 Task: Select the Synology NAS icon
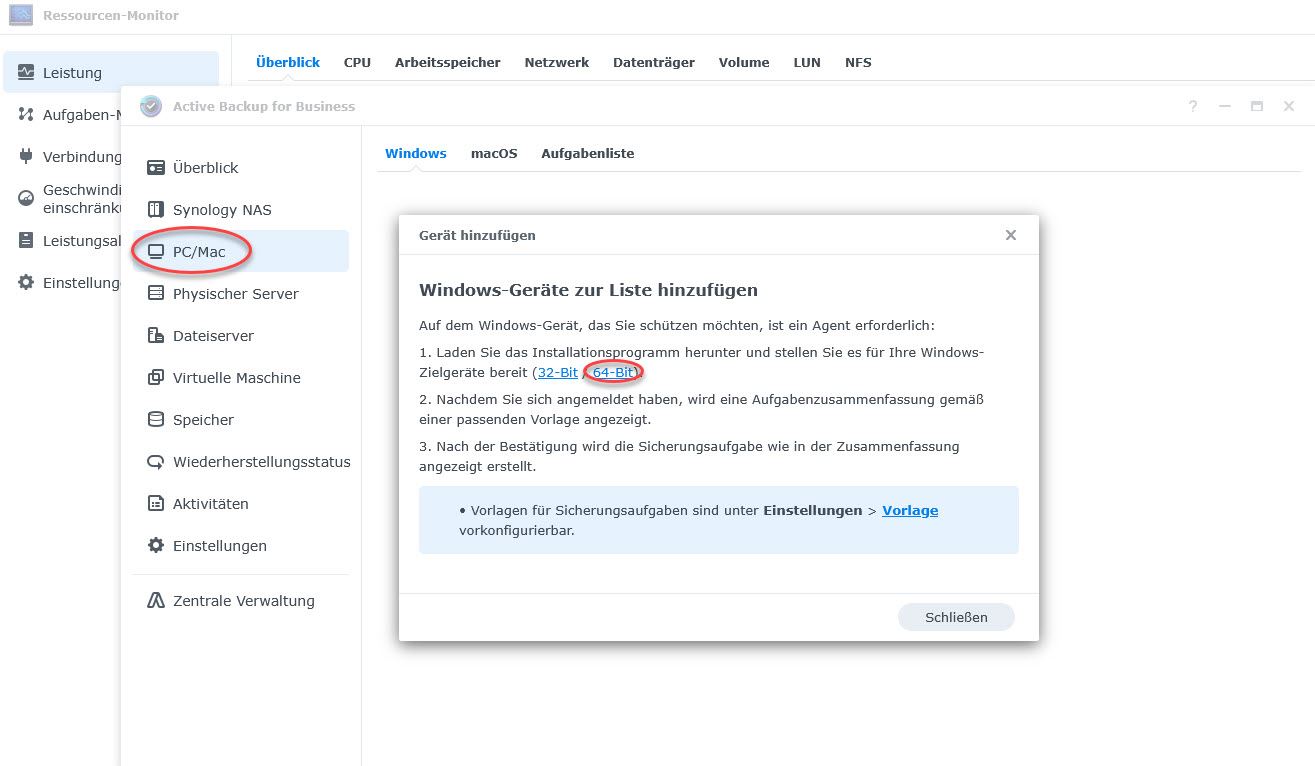coord(156,210)
